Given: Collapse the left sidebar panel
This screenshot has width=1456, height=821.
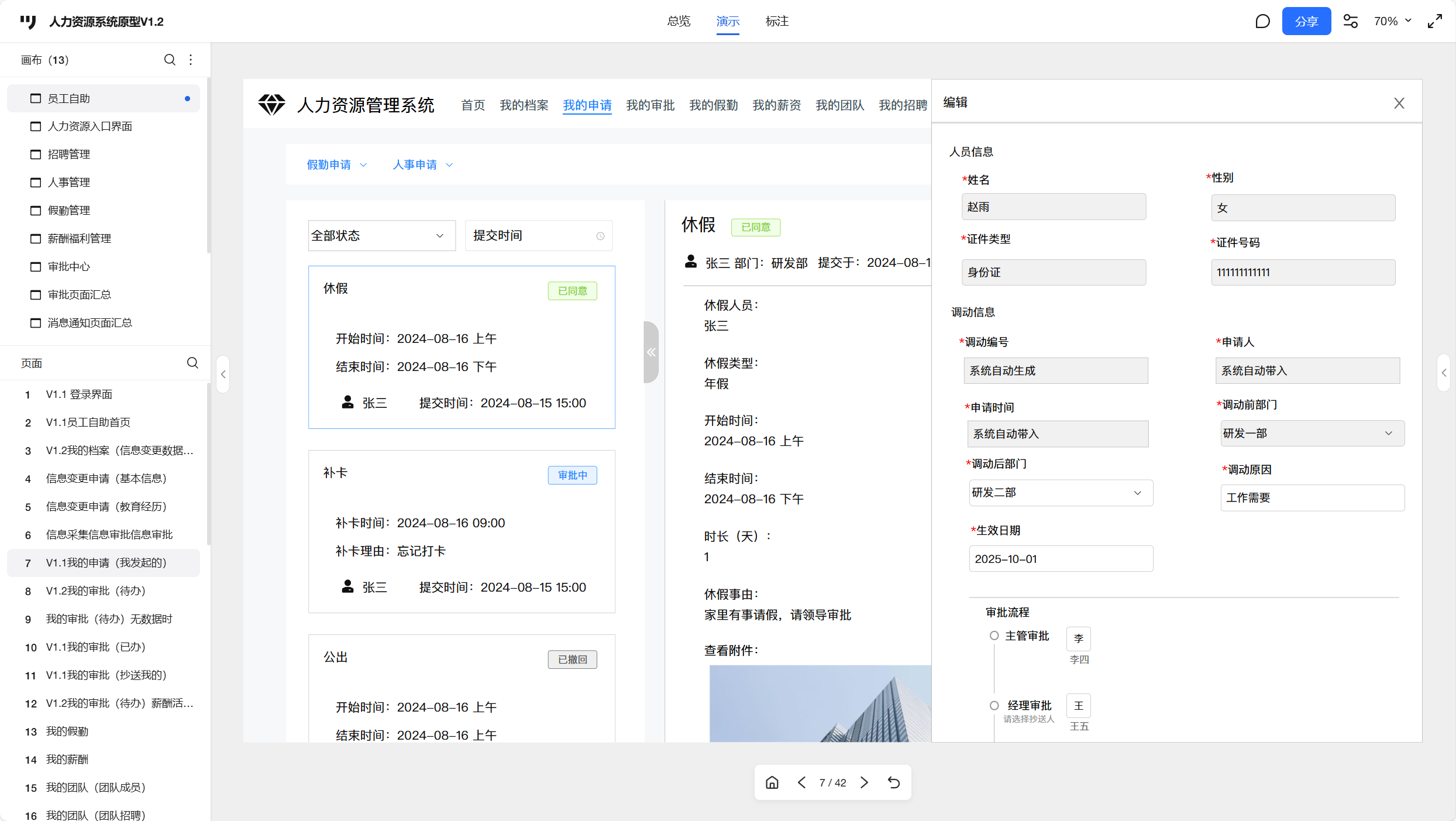Looking at the screenshot, I should [223, 374].
